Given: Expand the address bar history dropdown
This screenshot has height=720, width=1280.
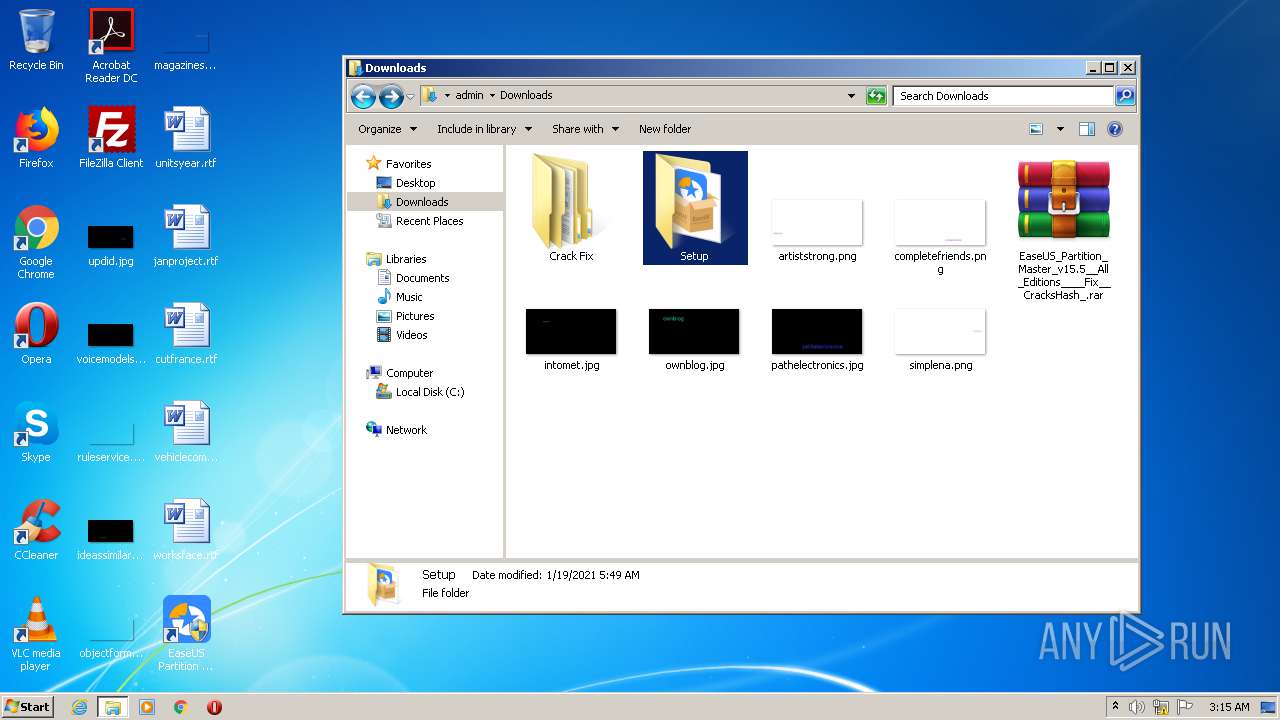Looking at the screenshot, I should click(851, 96).
